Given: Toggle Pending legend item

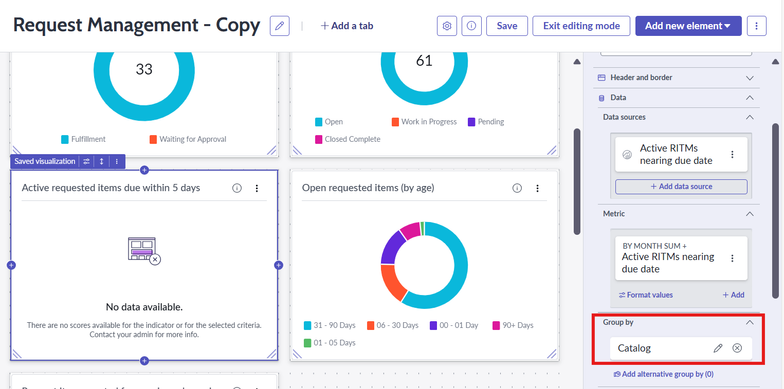Looking at the screenshot, I should tap(486, 122).
